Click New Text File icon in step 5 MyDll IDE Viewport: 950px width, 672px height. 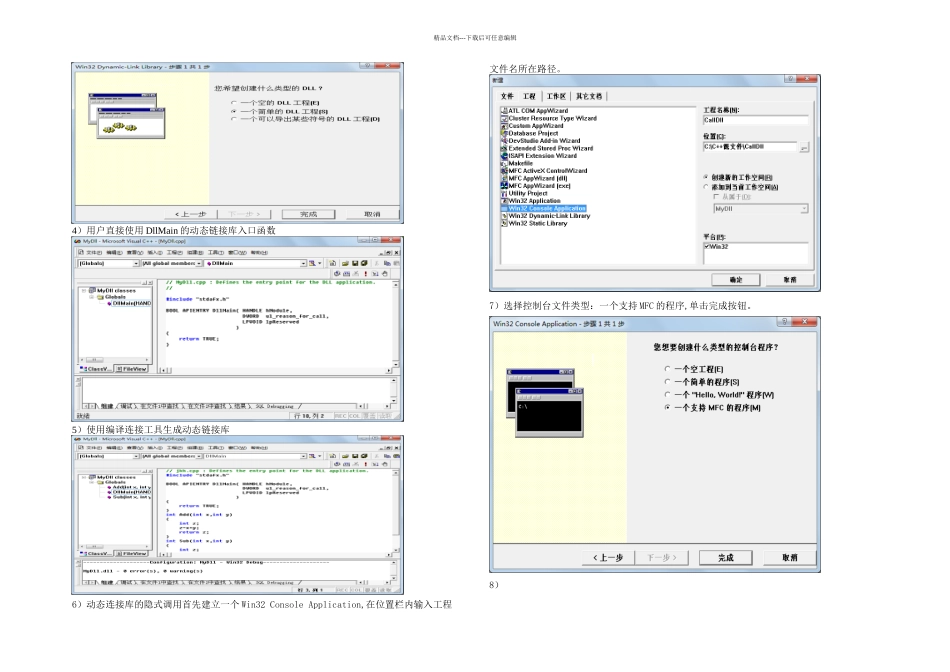[x=333, y=456]
